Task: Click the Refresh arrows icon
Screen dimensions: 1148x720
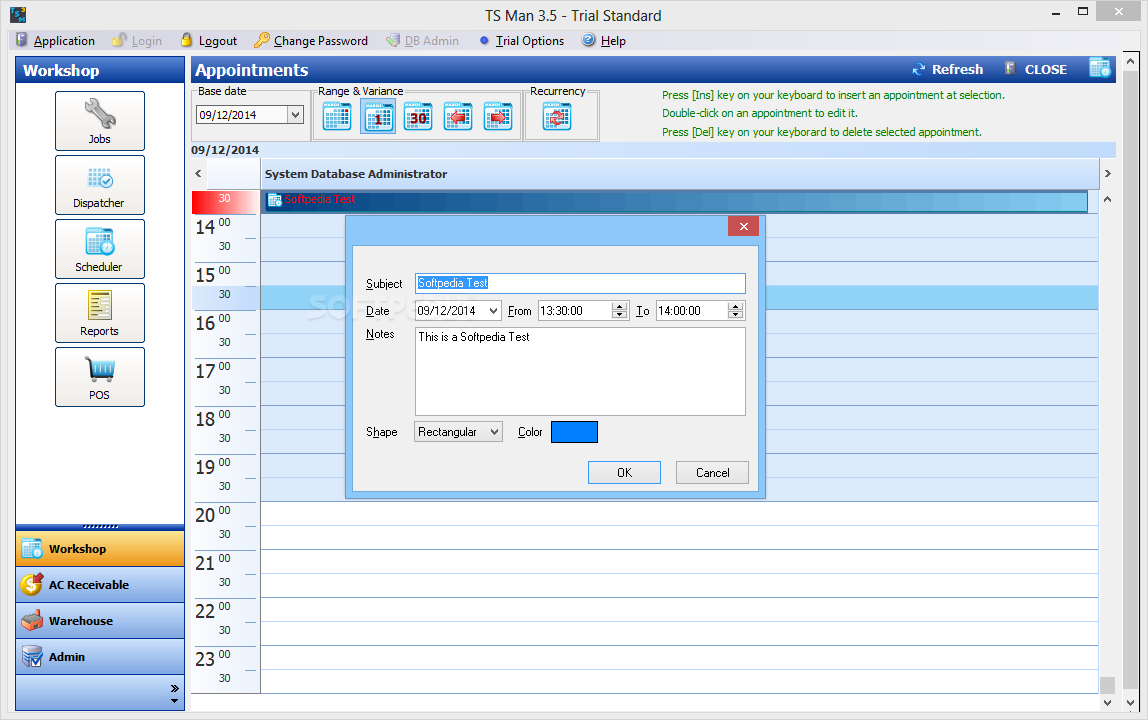Action: 918,70
